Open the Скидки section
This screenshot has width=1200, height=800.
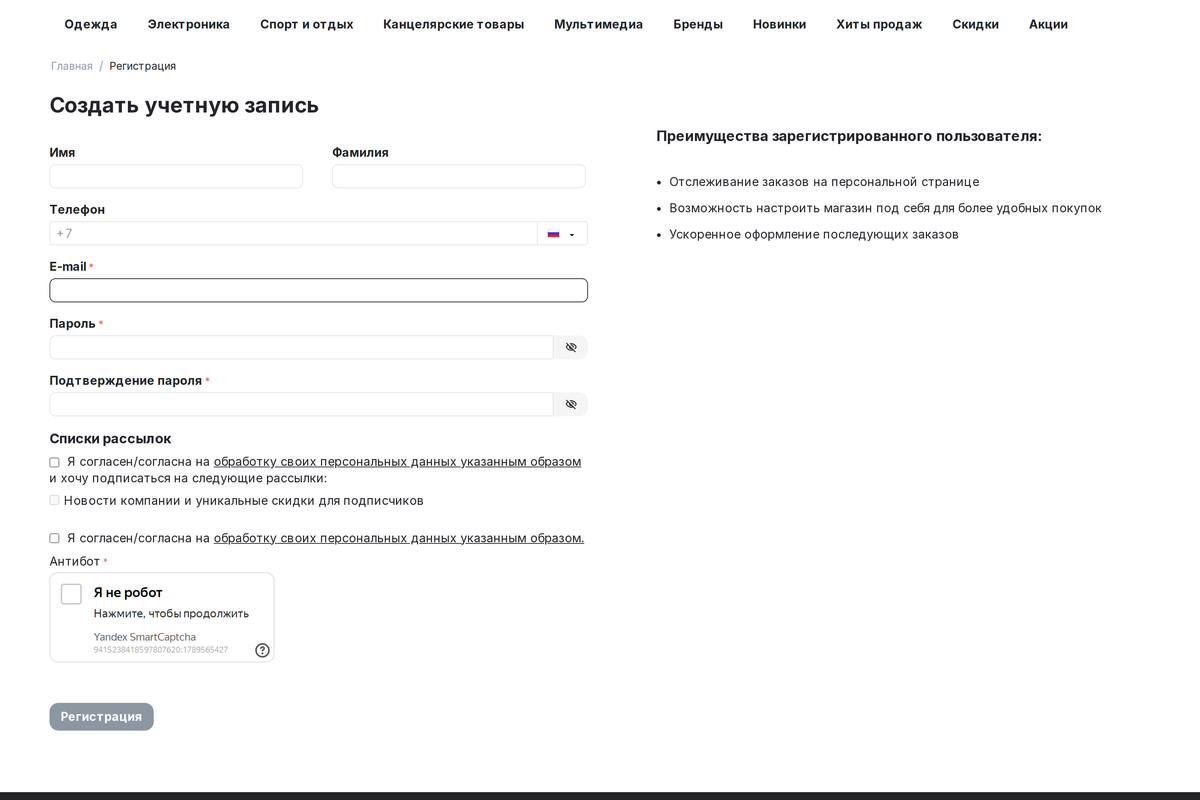976,24
